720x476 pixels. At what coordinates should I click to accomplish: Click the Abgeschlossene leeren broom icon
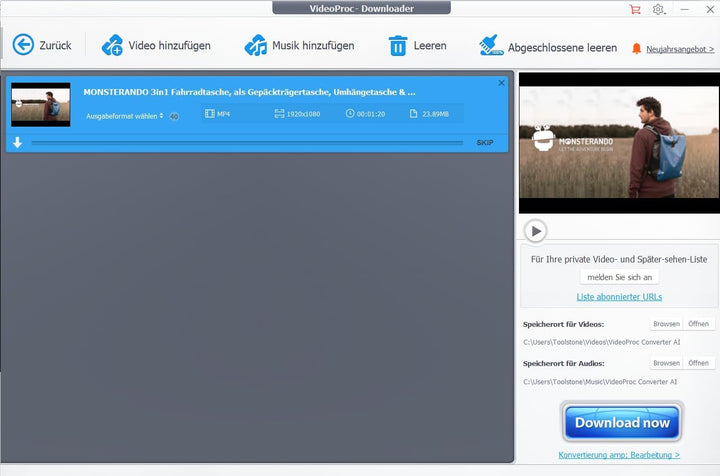click(x=490, y=45)
